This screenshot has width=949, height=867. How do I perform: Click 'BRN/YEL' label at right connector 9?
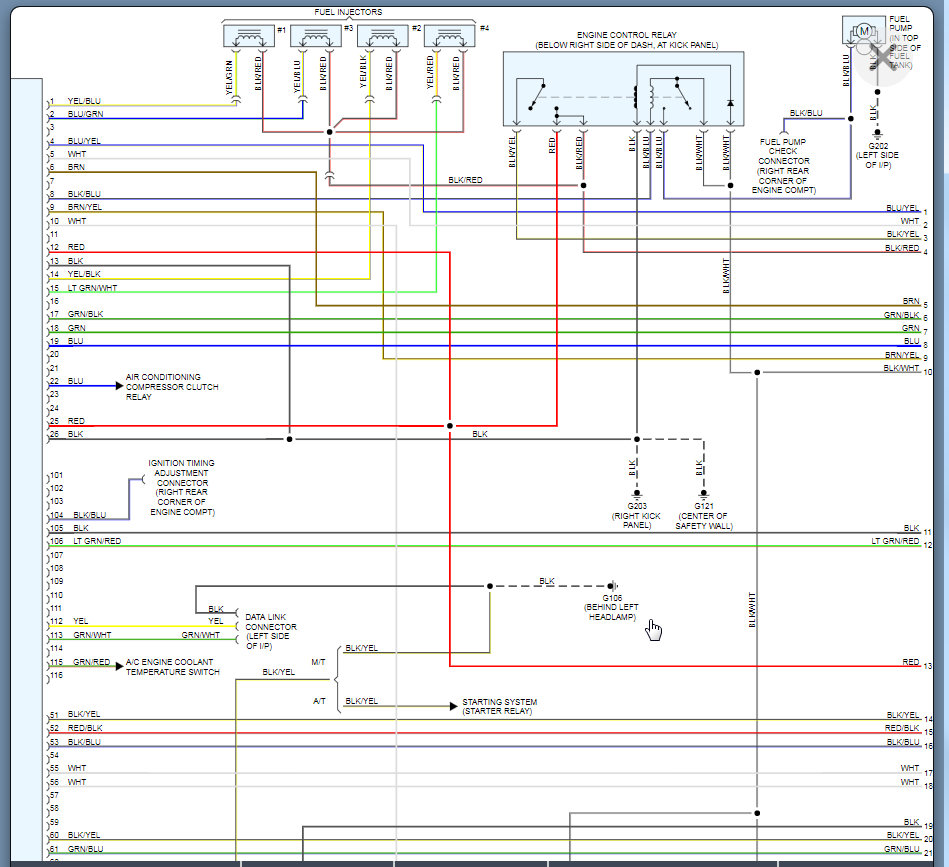902,355
